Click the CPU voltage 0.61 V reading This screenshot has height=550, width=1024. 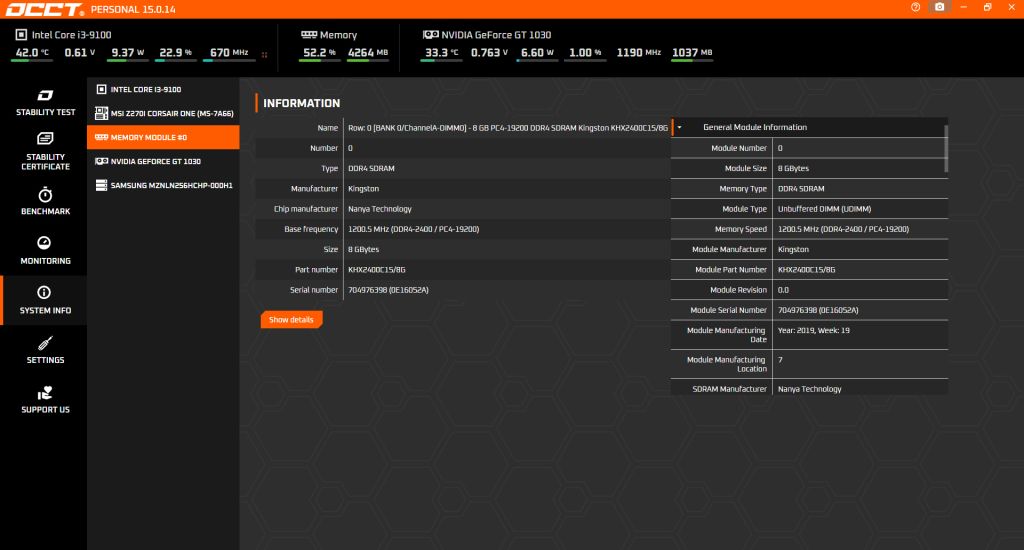[x=80, y=53]
